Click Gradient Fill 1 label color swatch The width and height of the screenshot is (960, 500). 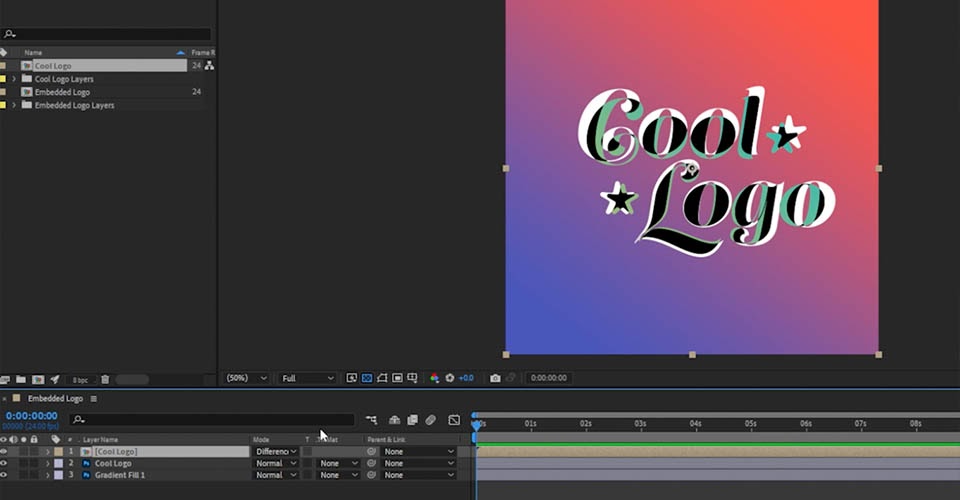click(58, 475)
